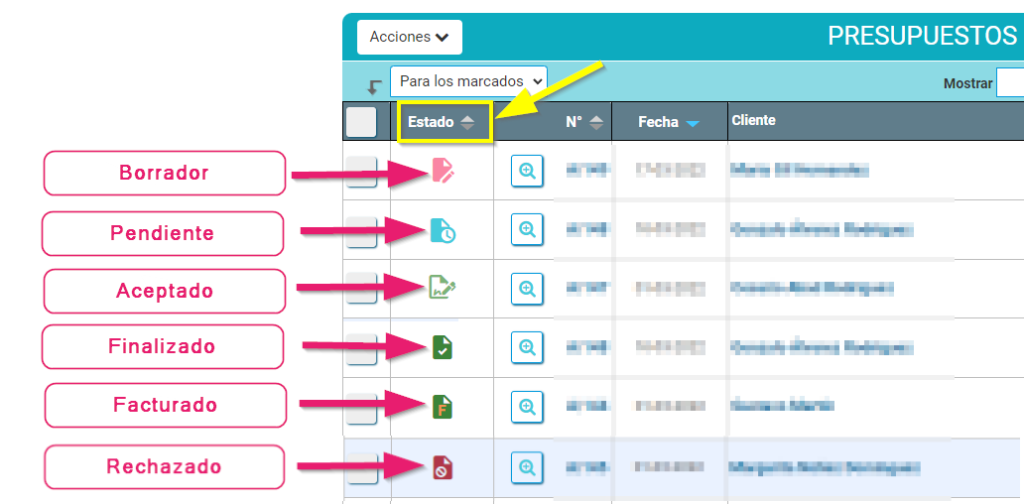Open magnifier preview in the Facturado row
1024x504 pixels.
pyautogui.click(x=527, y=407)
